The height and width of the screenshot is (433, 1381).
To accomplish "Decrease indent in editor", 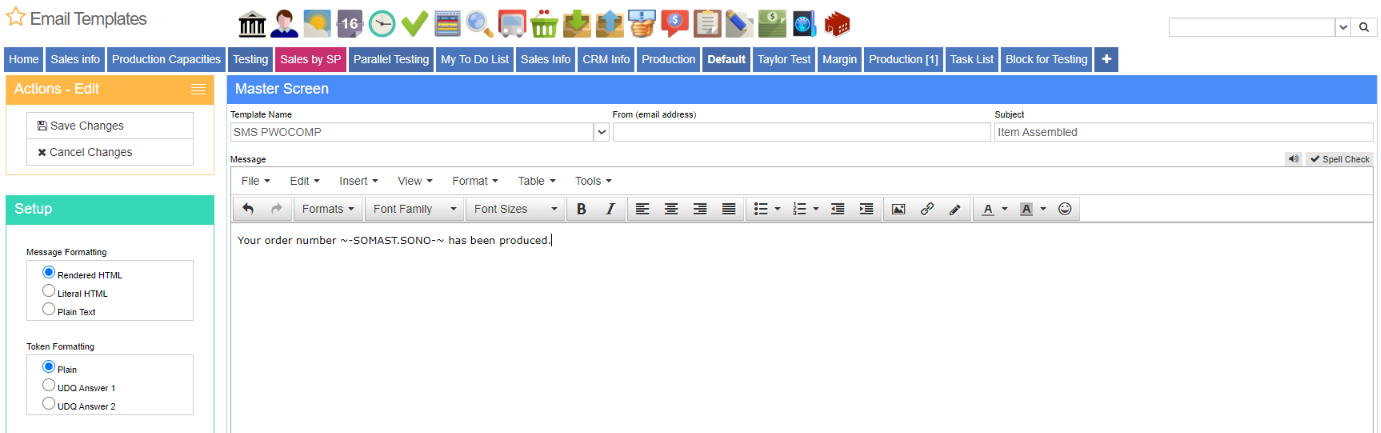I will pos(838,209).
